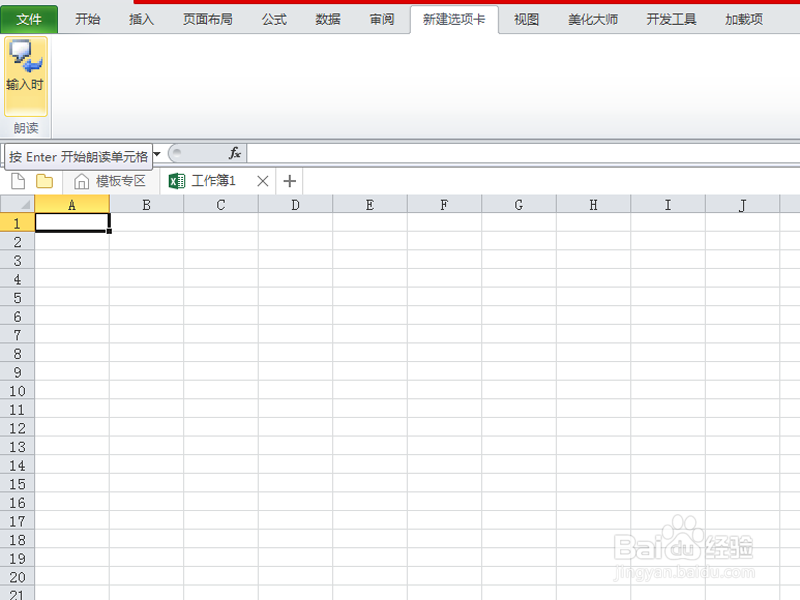Open the 审阅 tab
This screenshot has width=800, height=600.
(x=382, y=19)
